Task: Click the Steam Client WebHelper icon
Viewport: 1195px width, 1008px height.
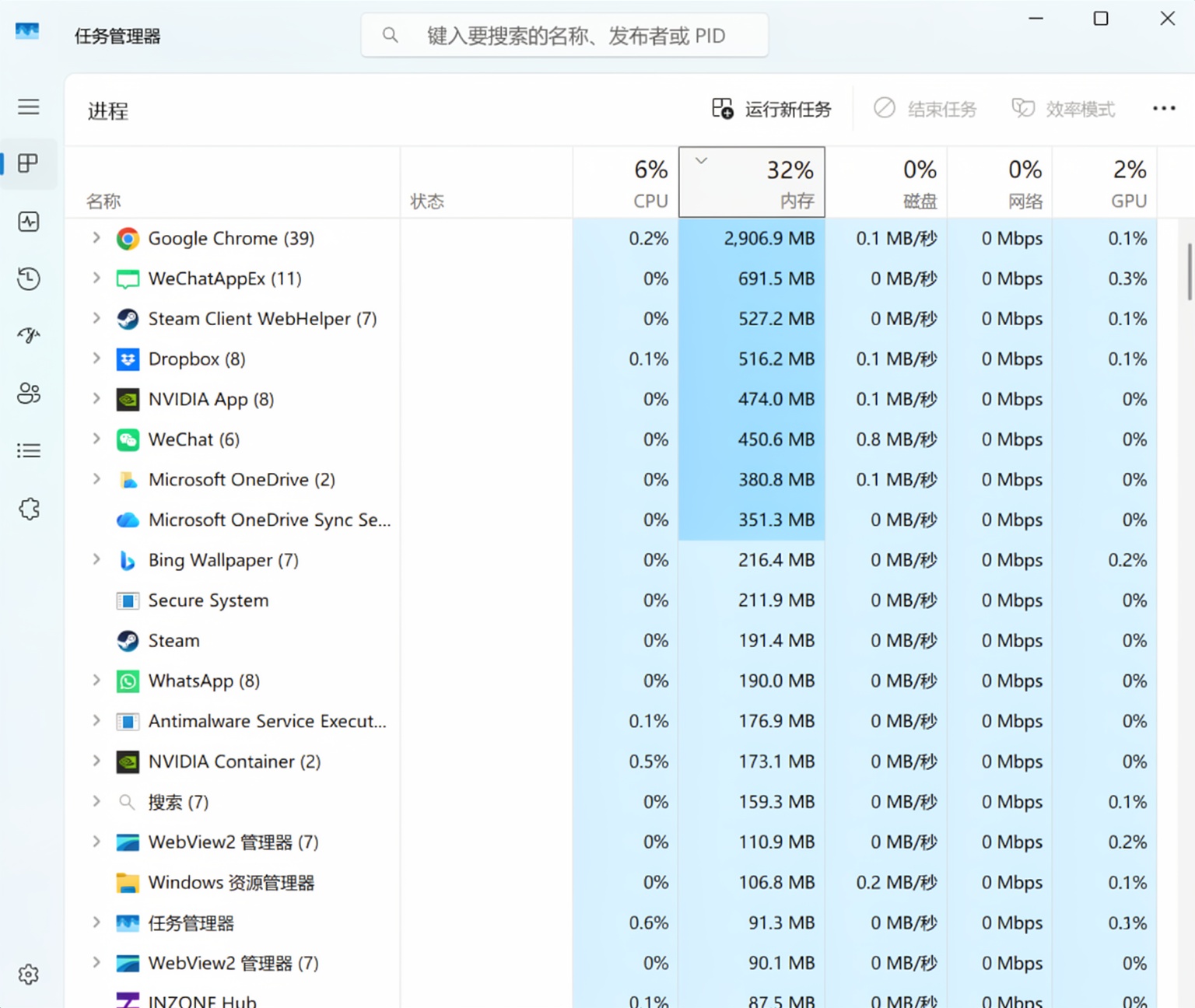Action: tap(128, 319)
